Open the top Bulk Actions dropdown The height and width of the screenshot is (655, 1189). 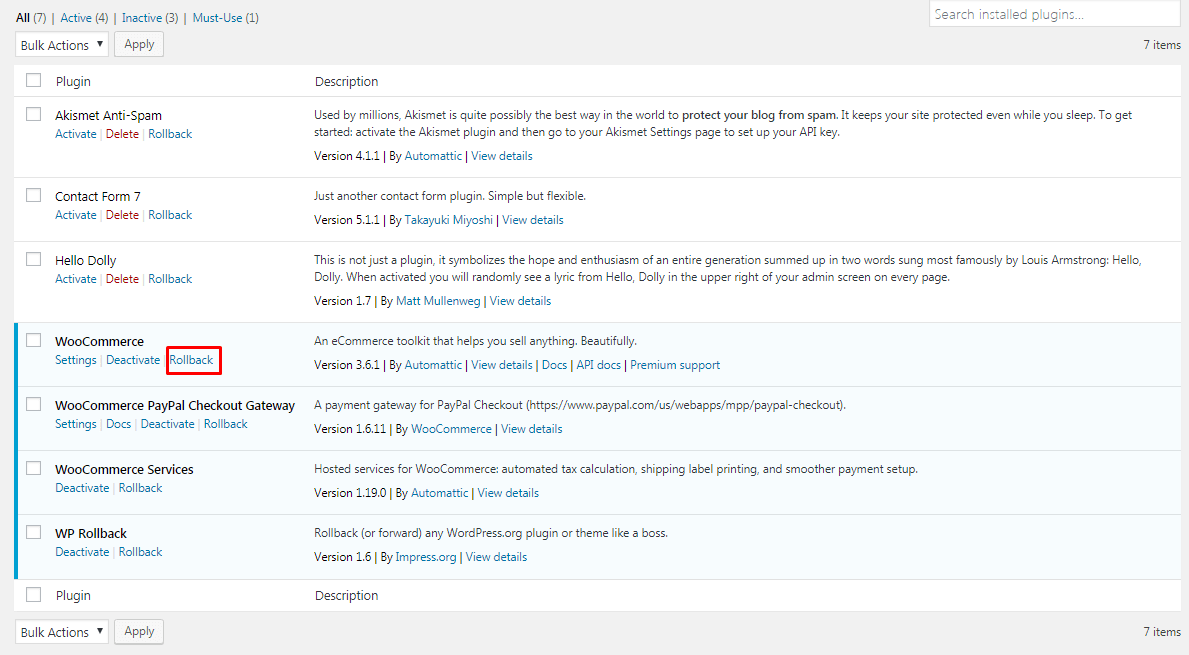61,45
